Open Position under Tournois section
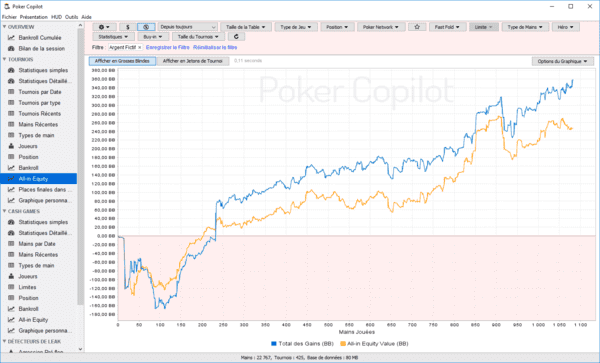The width and height of the screenshot is (600, 363). (x=28, y=157)
